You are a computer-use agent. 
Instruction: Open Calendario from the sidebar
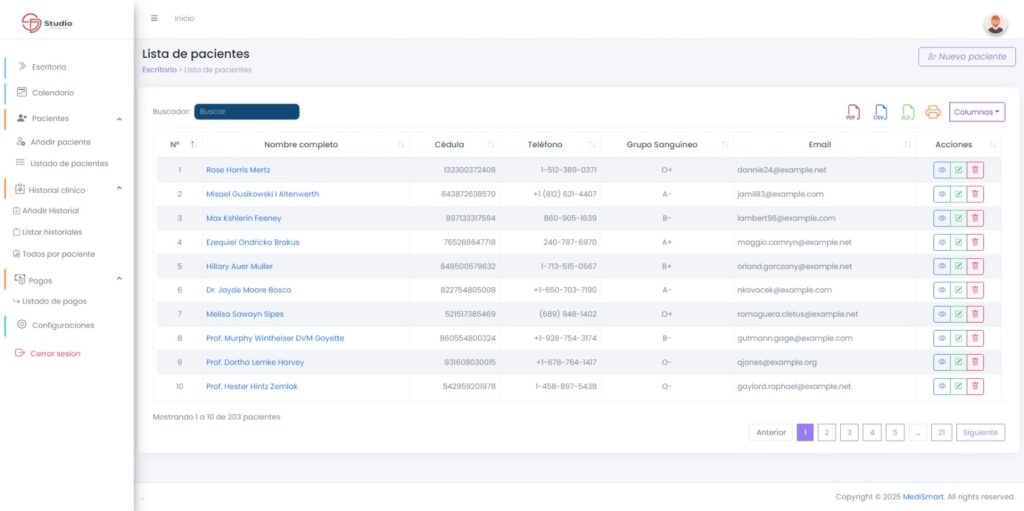point(52,92)
